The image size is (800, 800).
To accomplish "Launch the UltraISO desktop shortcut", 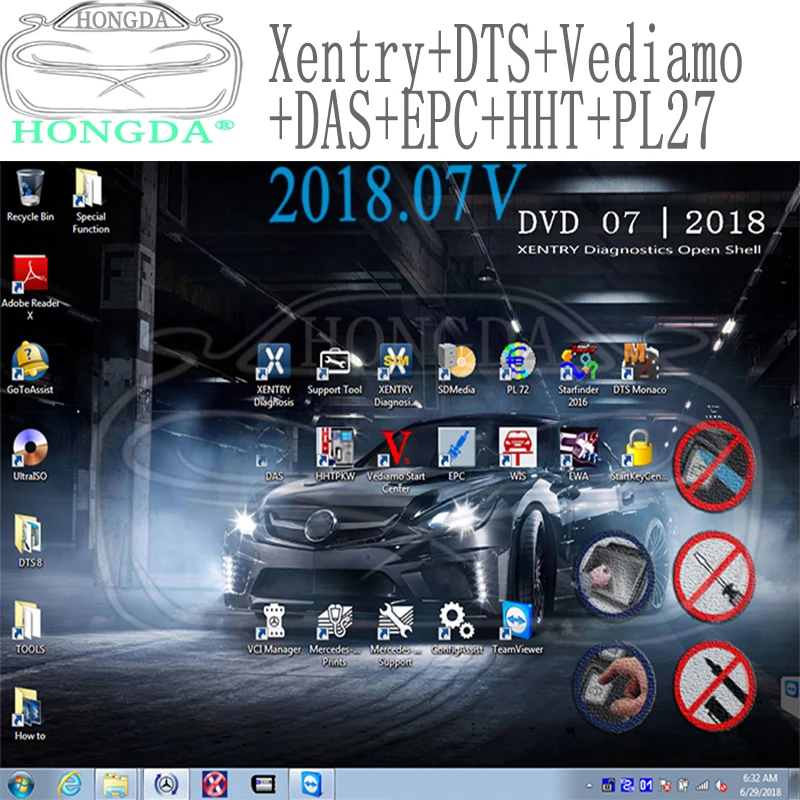I will click(30, 455).
